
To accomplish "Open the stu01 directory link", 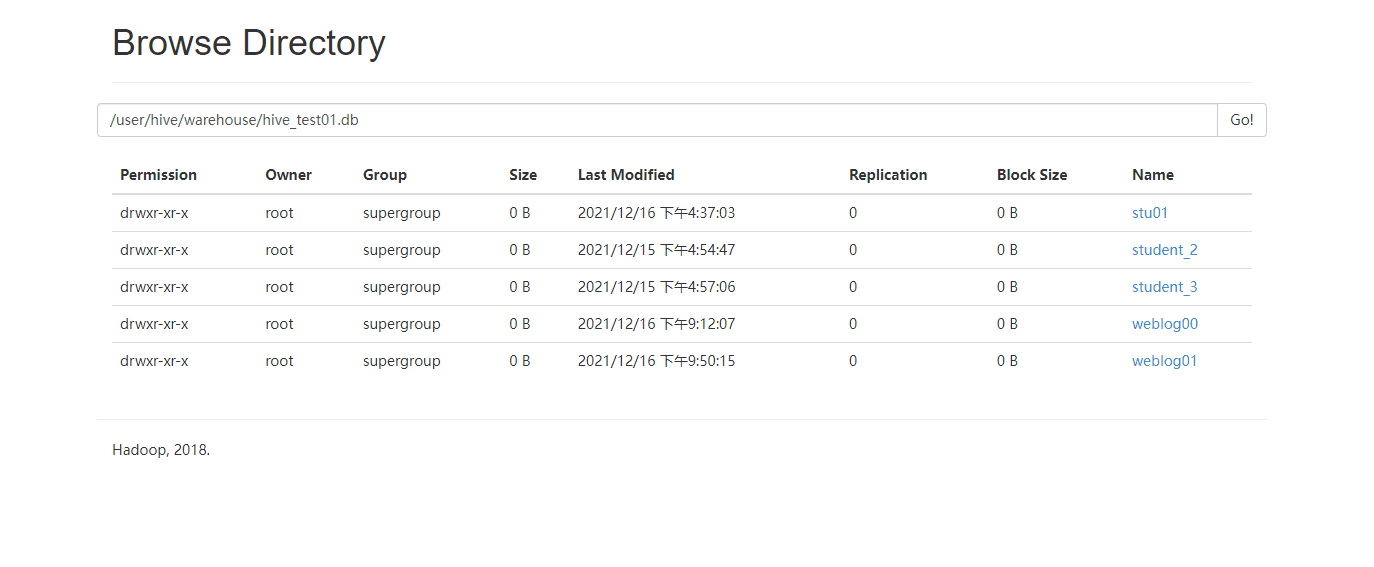I will [x=1150, y=213].
